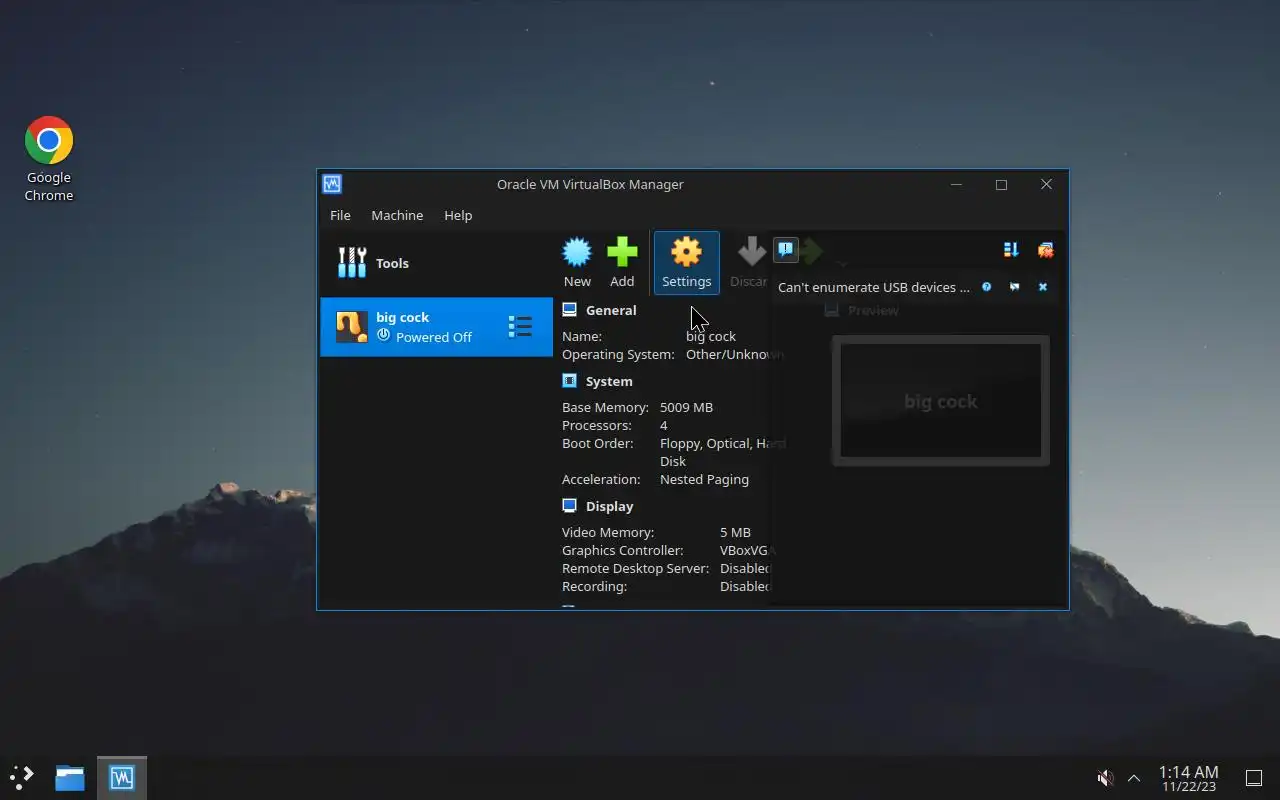Click the Processors value 4

[664, 425]
